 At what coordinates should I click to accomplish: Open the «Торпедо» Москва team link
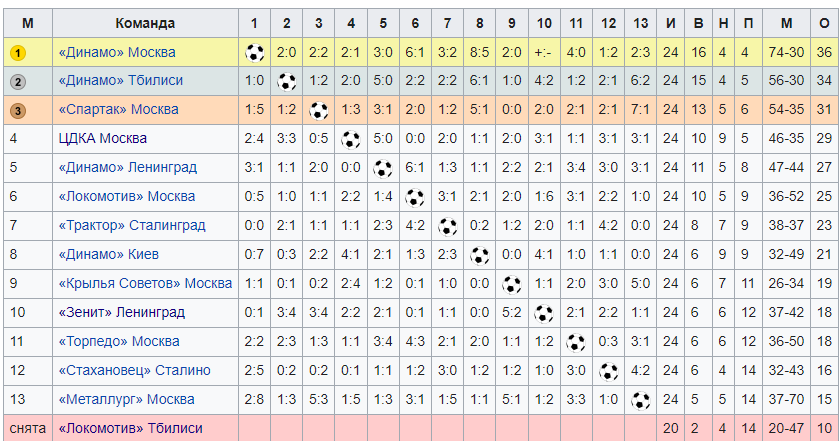pyautogui.click(x=119, y=341)
